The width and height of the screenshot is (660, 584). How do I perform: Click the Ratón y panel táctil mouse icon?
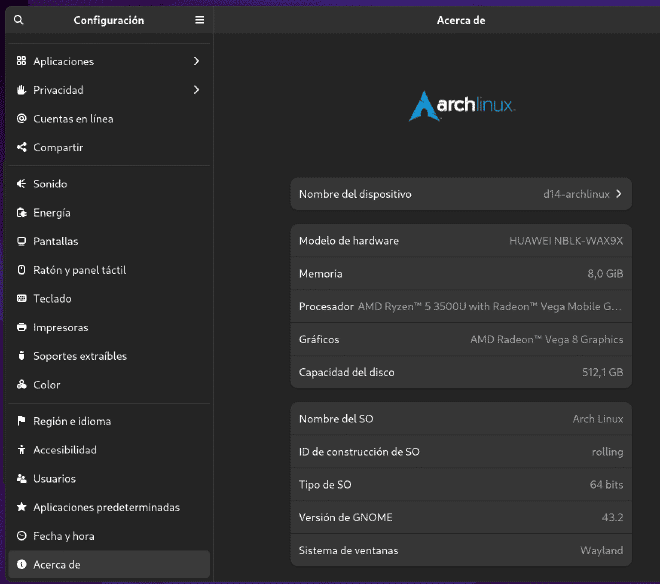coord(21,269)
